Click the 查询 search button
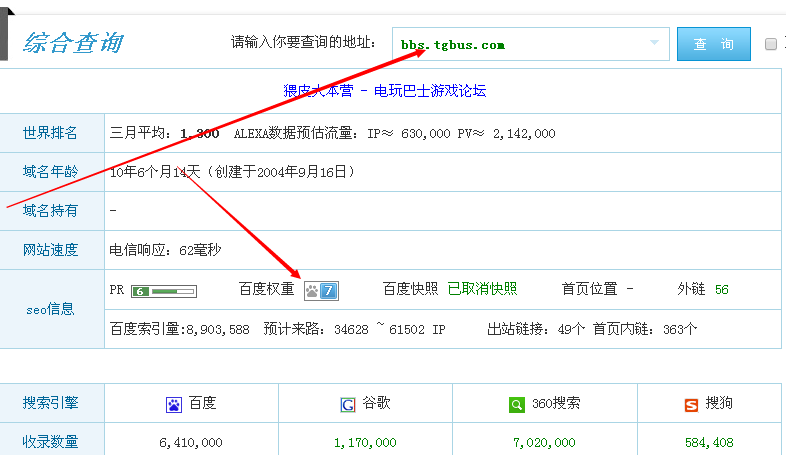Viewport: 786px width, 455px height. [714, 44]
